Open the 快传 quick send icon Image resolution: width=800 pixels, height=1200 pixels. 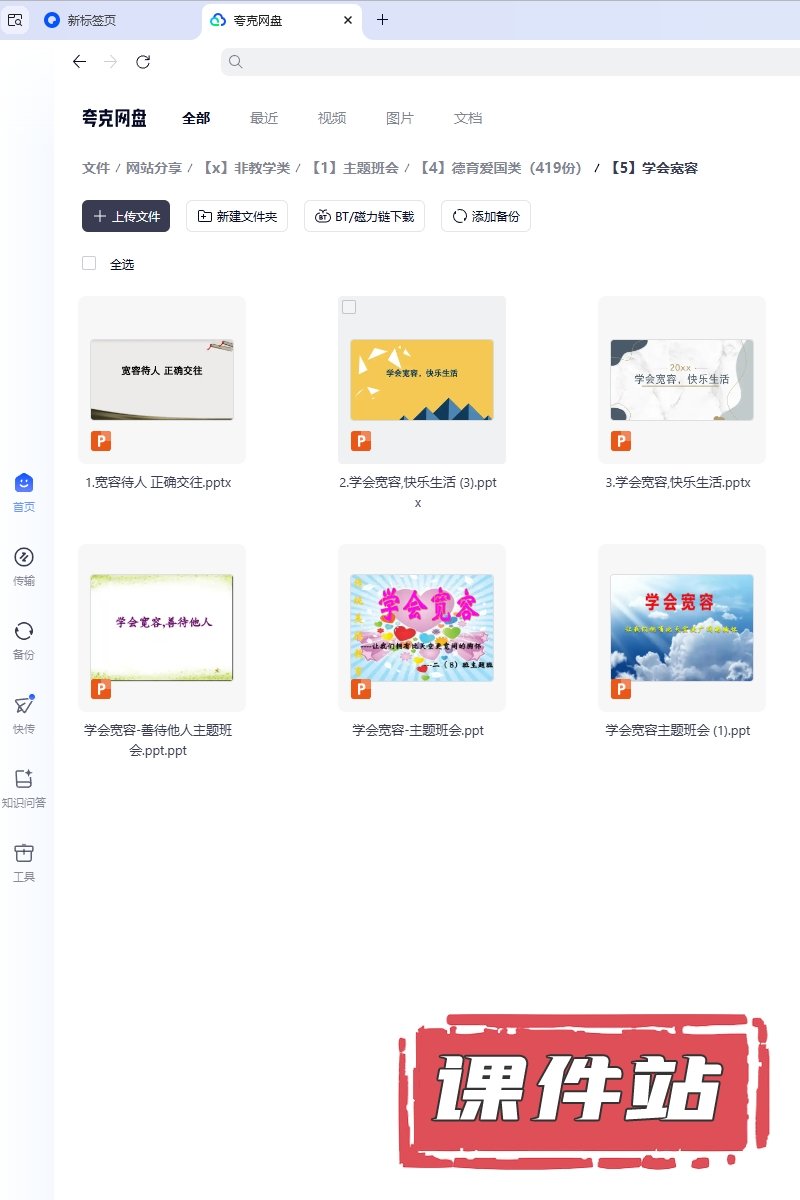[x=24, y=705]
